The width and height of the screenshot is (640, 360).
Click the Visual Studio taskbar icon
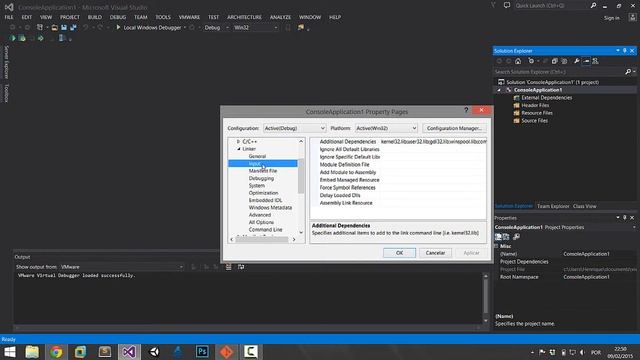(129, 352)
